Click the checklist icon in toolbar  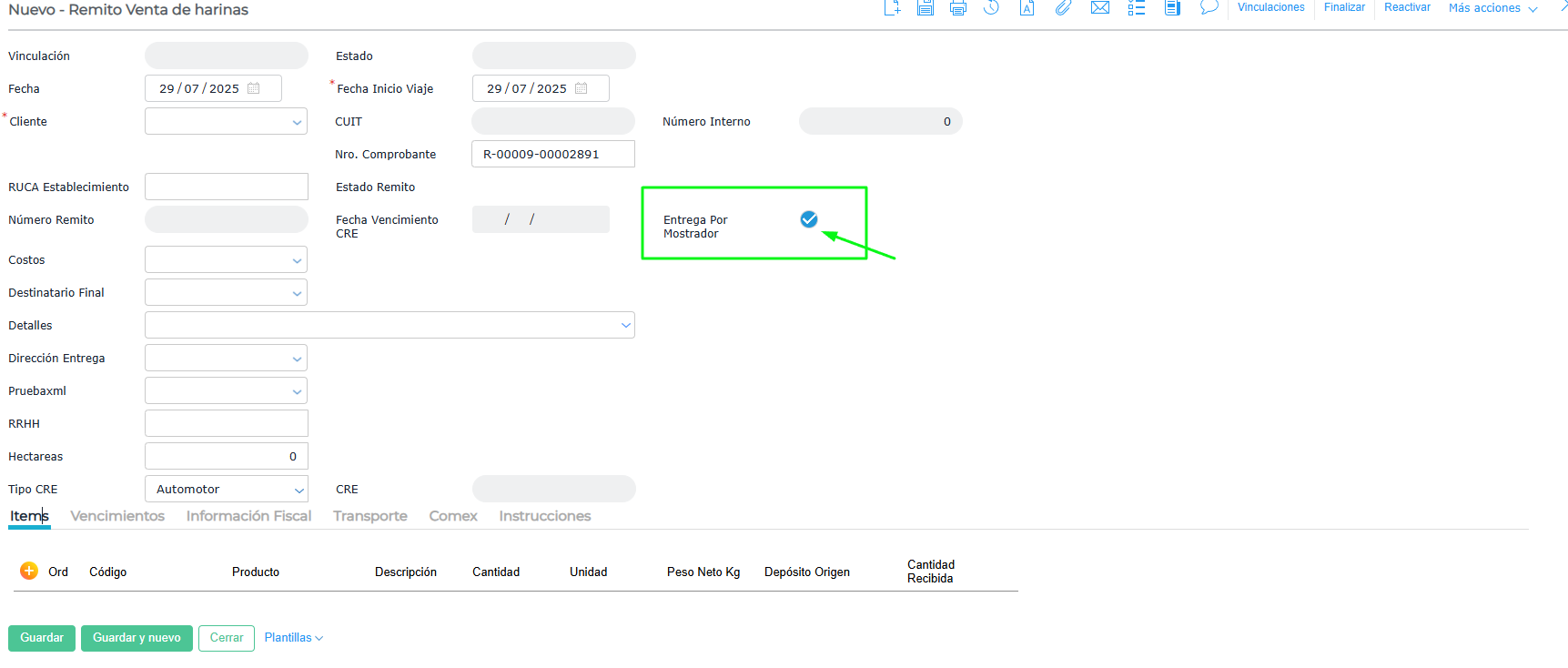(1137, 7)
